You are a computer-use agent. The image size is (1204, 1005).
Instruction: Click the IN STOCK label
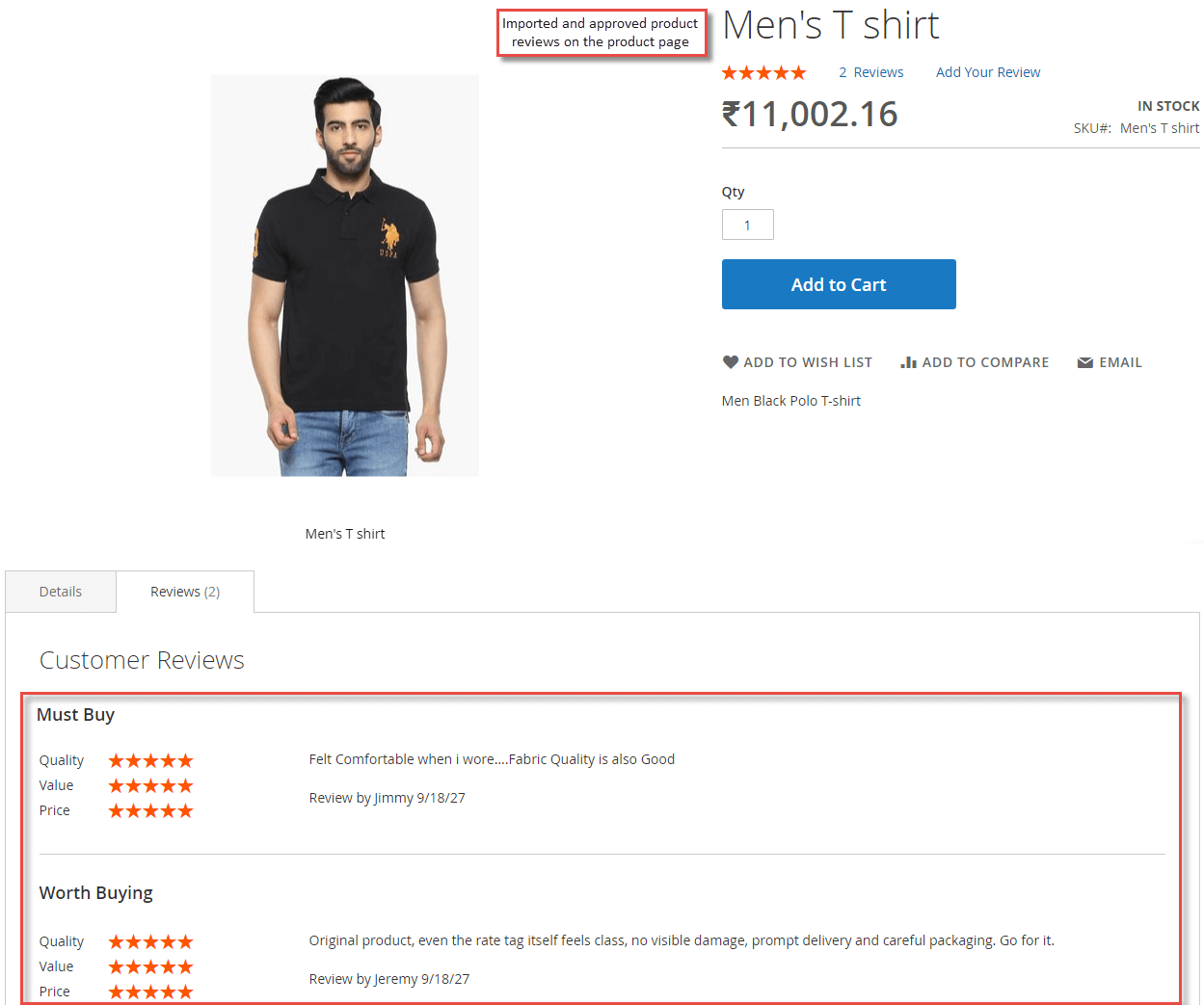(1168, 106)
